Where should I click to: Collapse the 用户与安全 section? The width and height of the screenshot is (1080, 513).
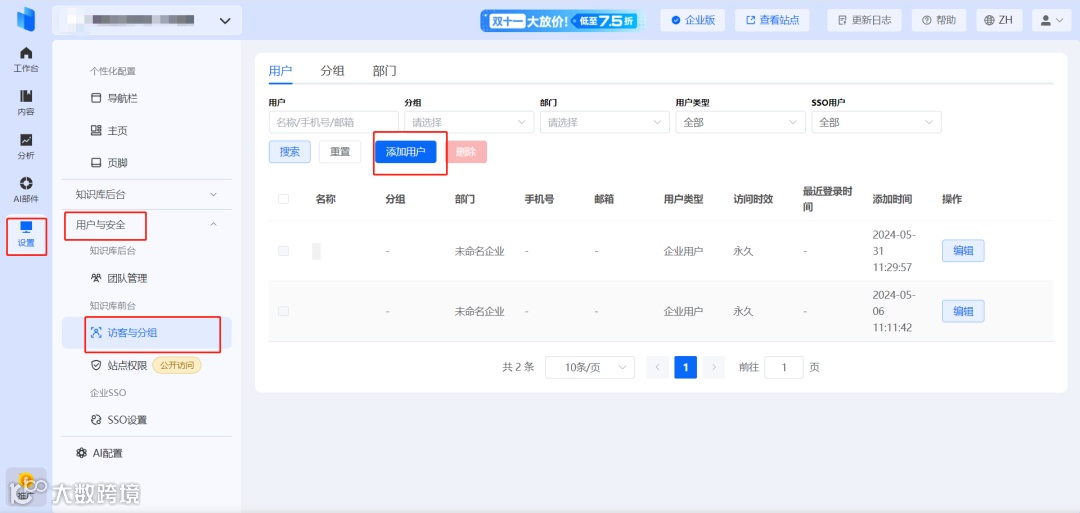[147, 224]
